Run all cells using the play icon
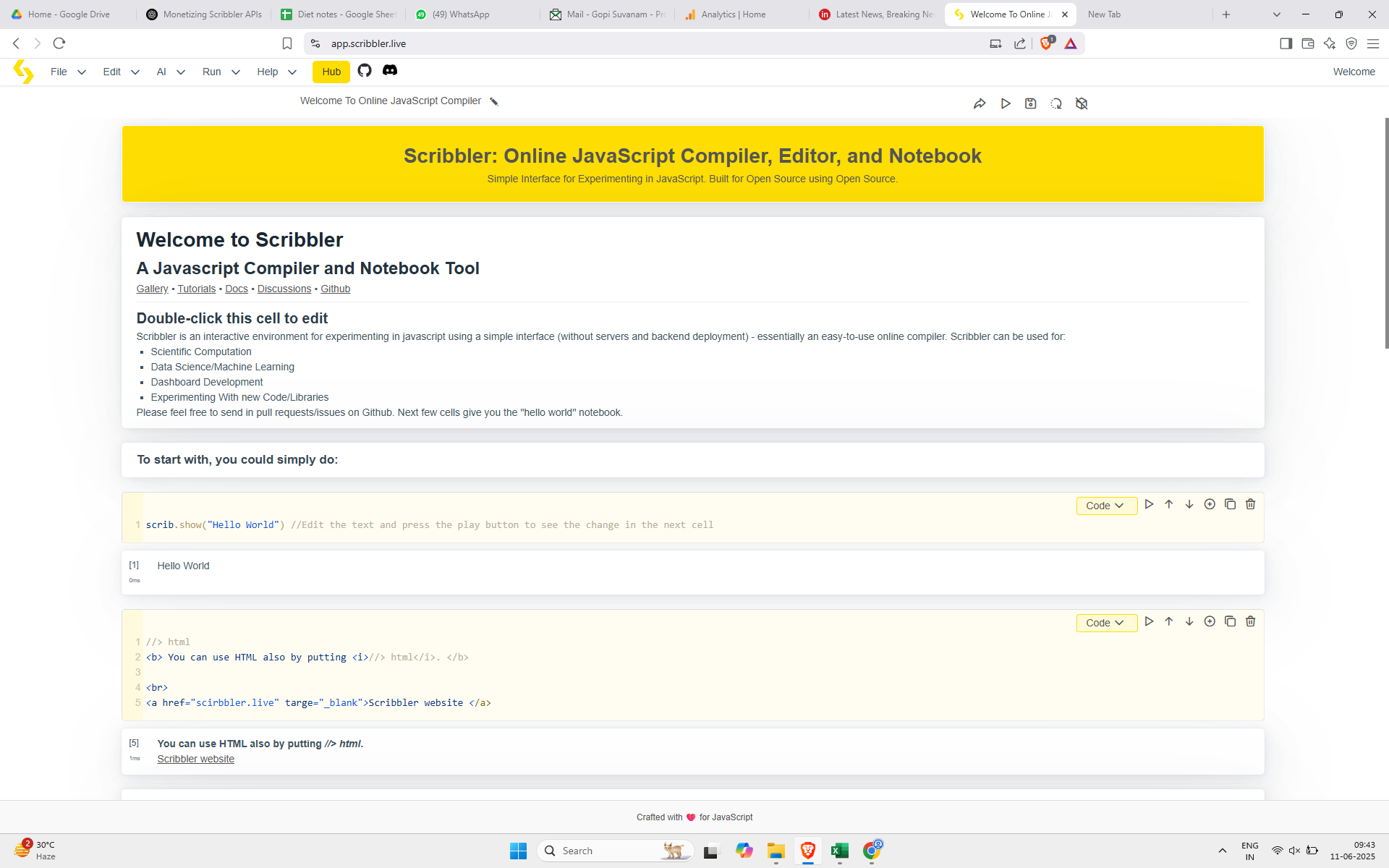Viewport: 1389px width, 868px height. pos(1006,103)
